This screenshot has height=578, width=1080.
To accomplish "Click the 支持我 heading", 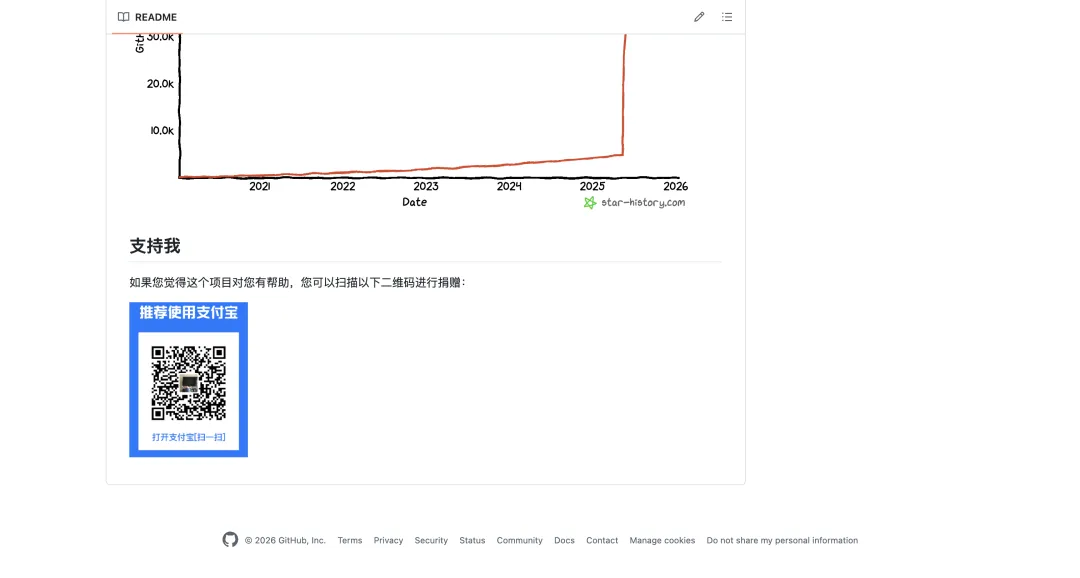I will coord(155,246).
